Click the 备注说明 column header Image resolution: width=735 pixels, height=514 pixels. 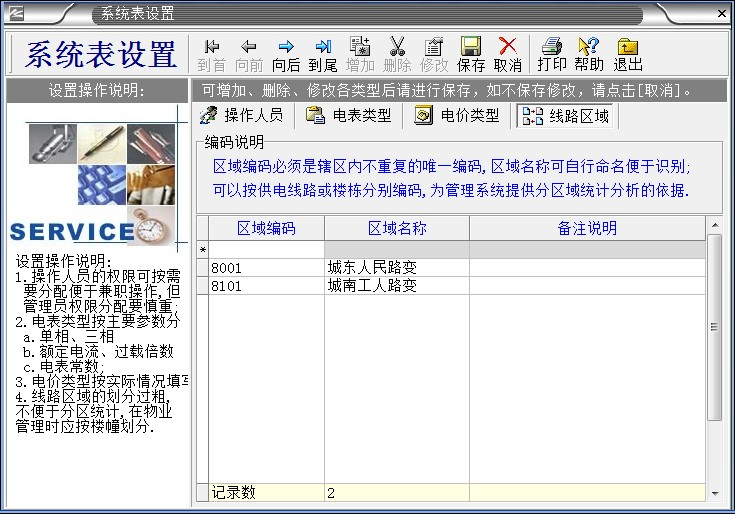click(587, 228)
